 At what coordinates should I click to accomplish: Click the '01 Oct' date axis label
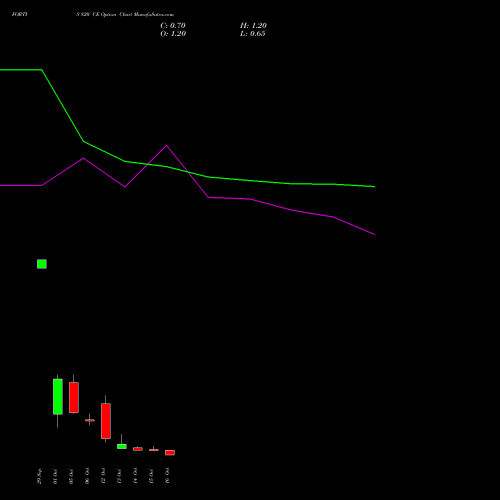point(55,476)
